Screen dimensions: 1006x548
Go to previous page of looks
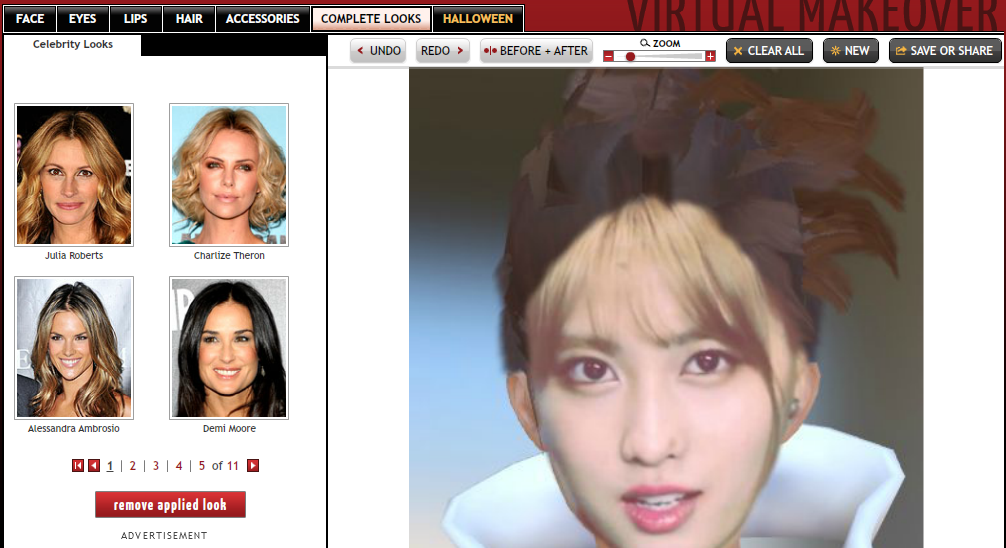[x=94, y=466]
